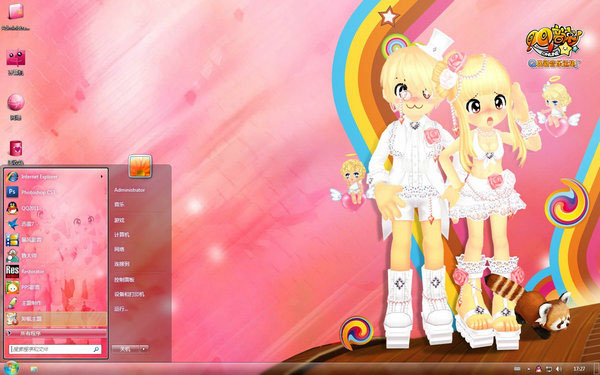The image size is (600, 375).
Task: Open the volume speaker tray icon
Action: point(558,369)
